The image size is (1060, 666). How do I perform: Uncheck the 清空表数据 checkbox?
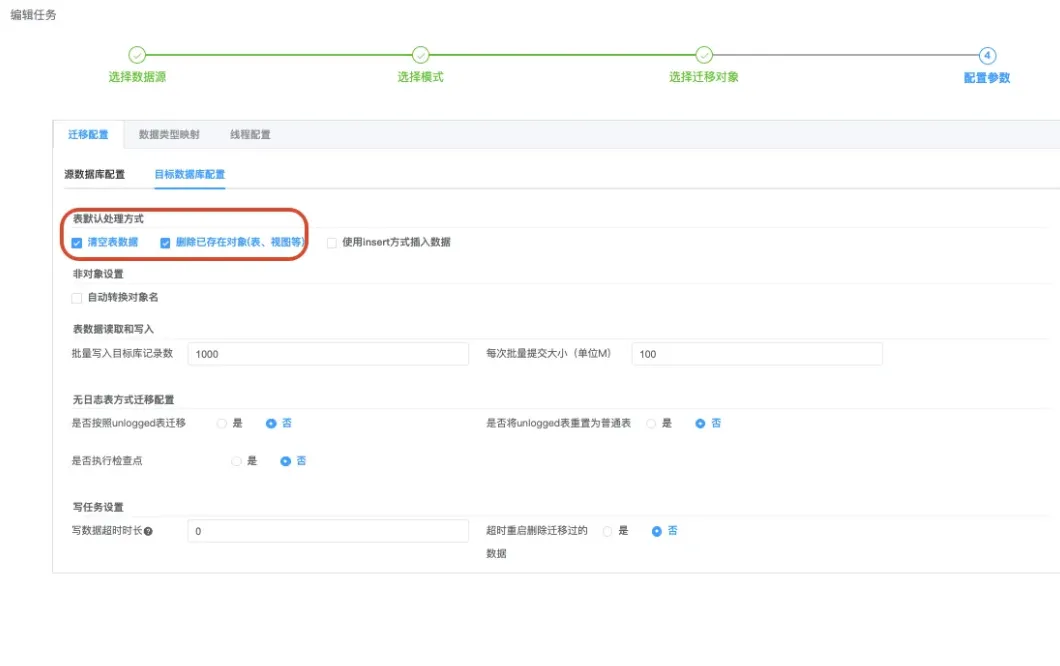point(76,243)
